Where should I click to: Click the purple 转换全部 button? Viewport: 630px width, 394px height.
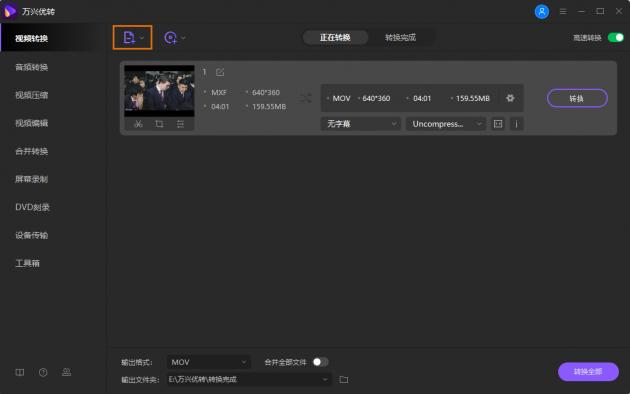pyautogui.click(x=588, y=372)
